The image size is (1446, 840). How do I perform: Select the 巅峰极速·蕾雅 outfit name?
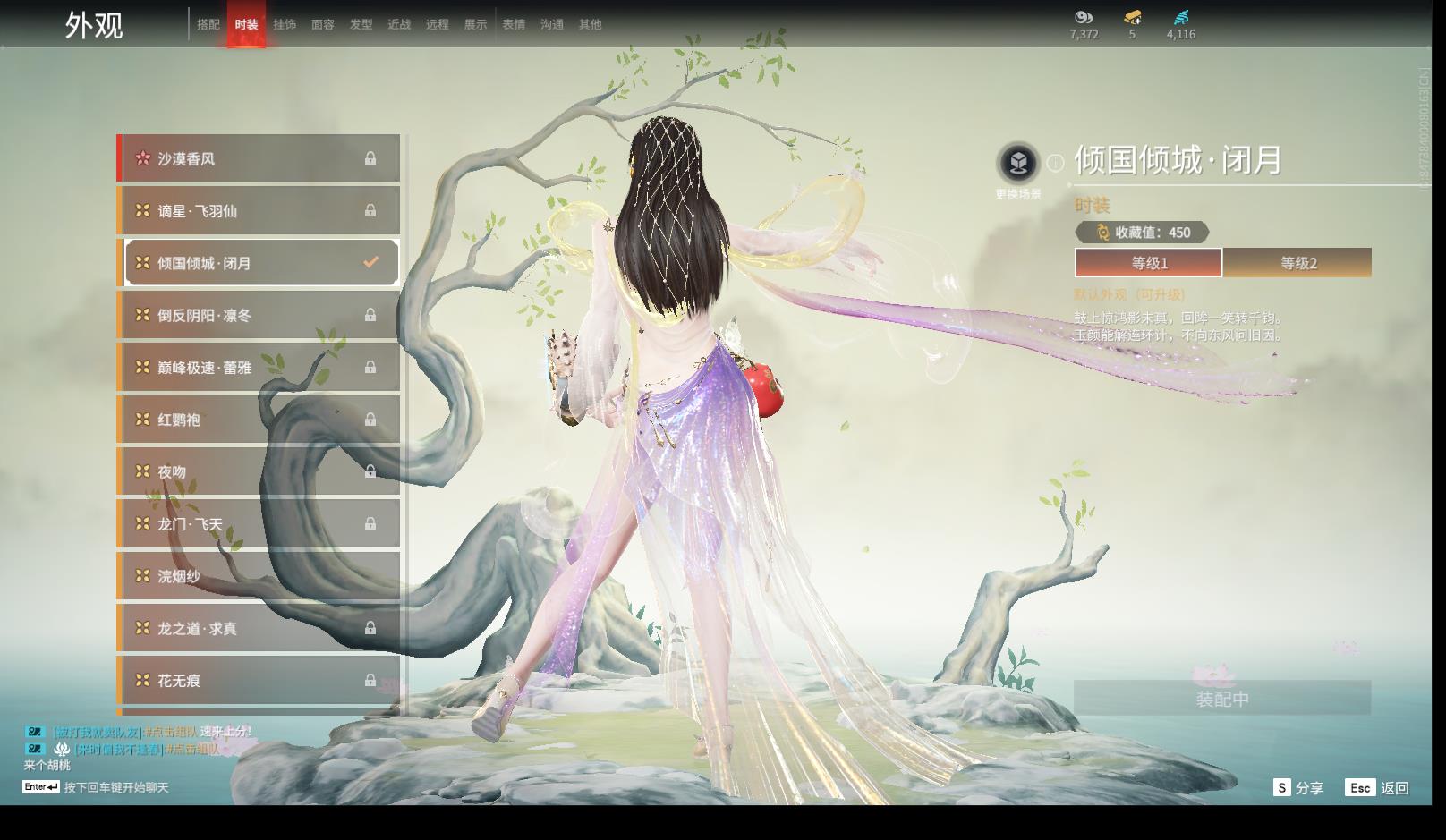pyautogui.click(x=205, y=368)
